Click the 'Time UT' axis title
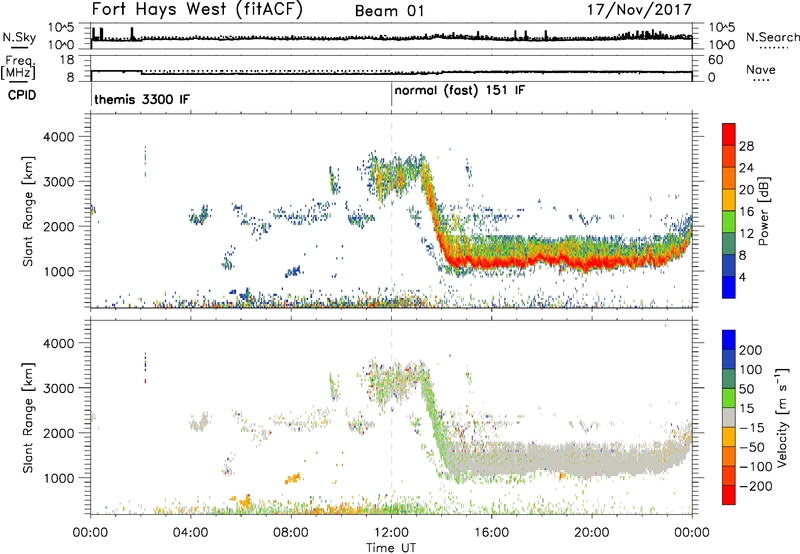The image size is (800, 554). (x=391, y=548)
